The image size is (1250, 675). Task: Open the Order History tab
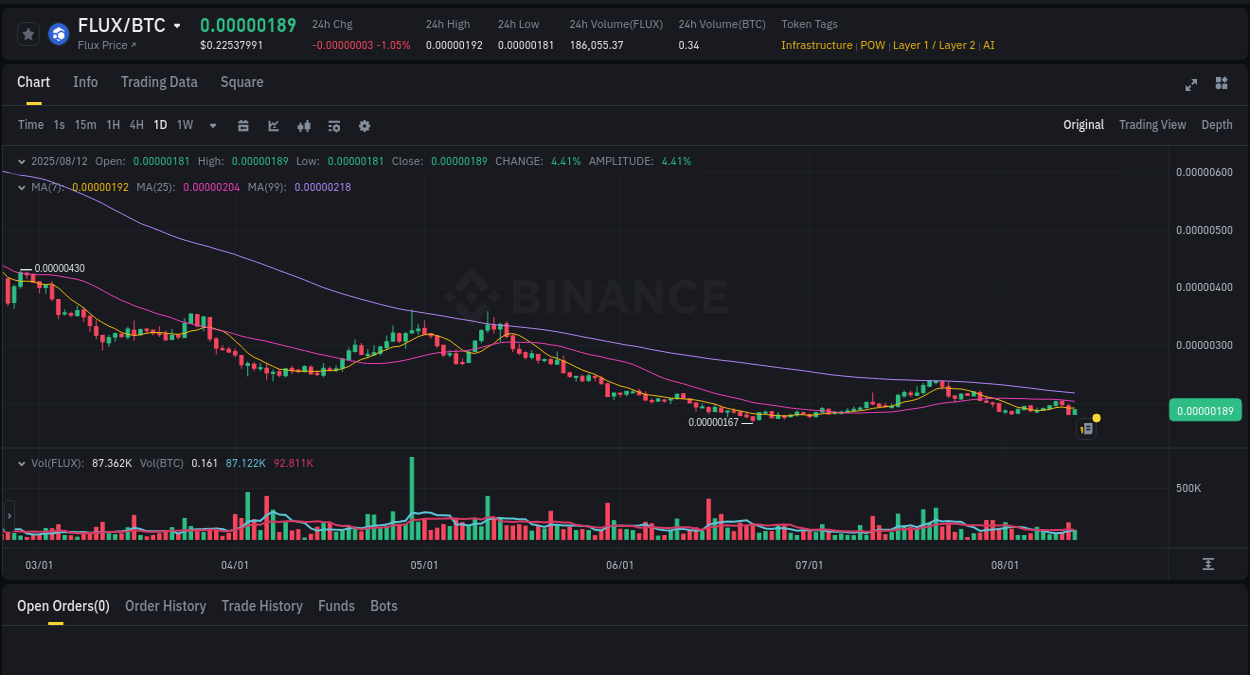click(165, 606)
